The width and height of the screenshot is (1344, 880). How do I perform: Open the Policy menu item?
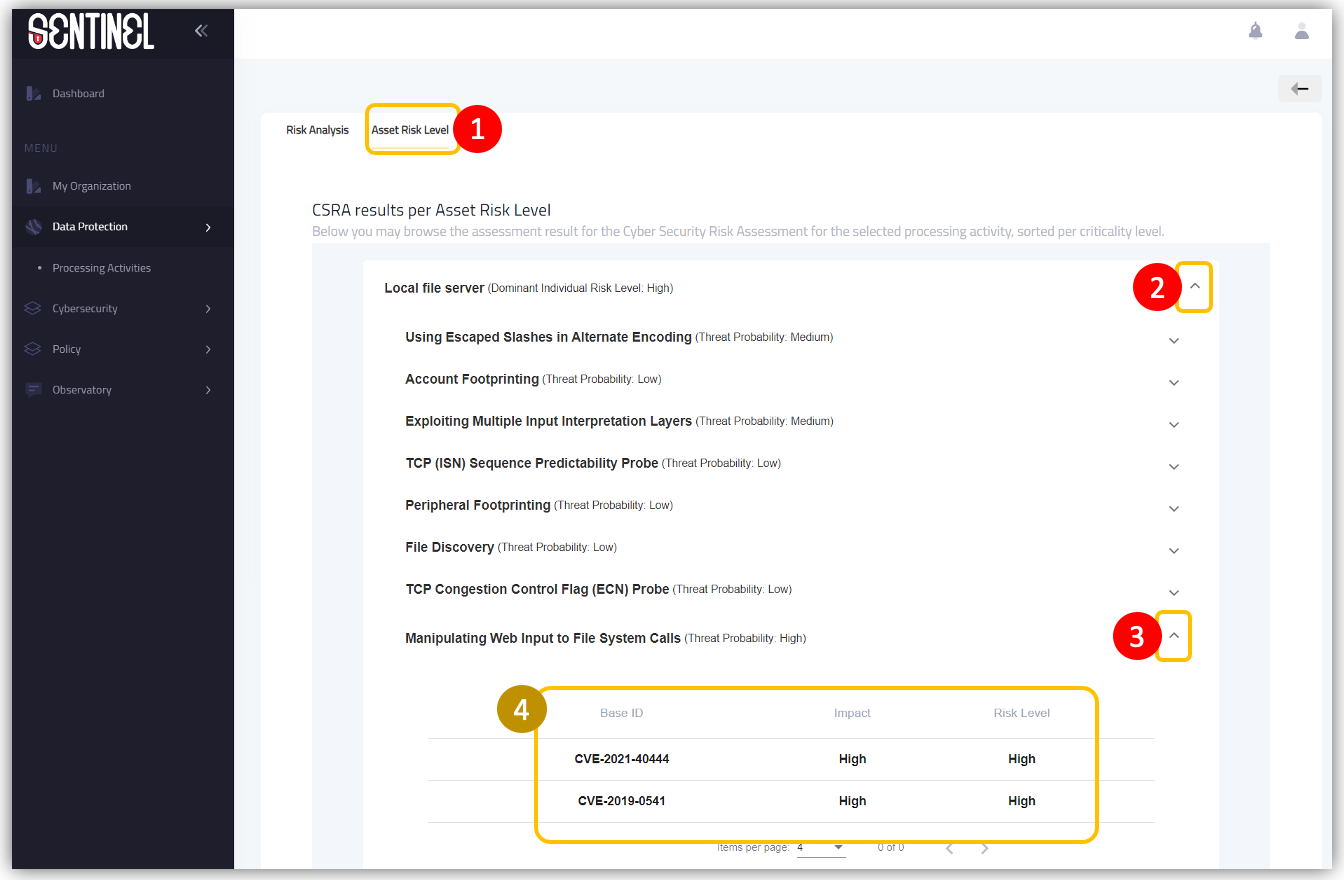pyautogui.click(x=67, y=349)
